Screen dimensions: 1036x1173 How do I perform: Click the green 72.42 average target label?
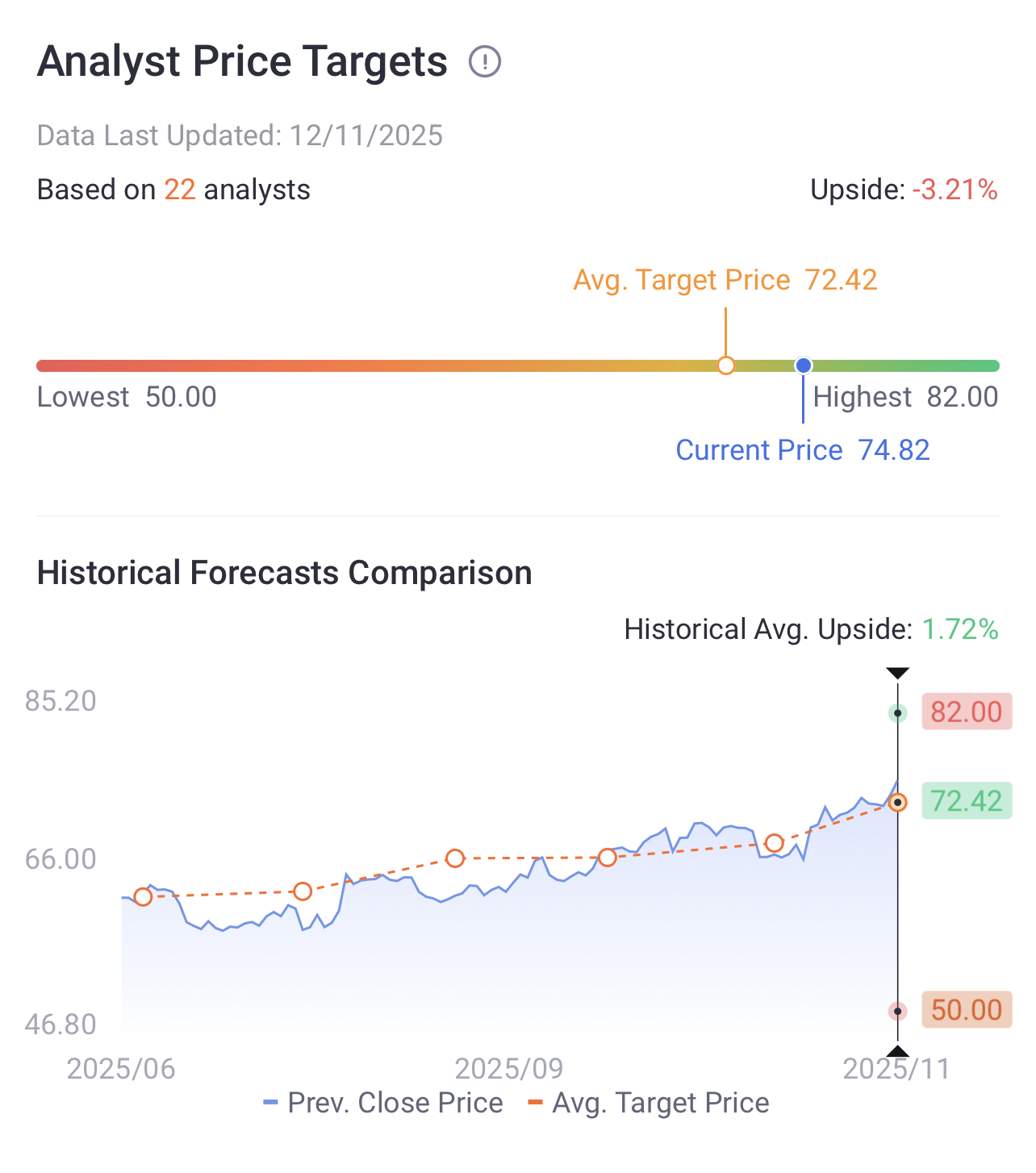966,801
